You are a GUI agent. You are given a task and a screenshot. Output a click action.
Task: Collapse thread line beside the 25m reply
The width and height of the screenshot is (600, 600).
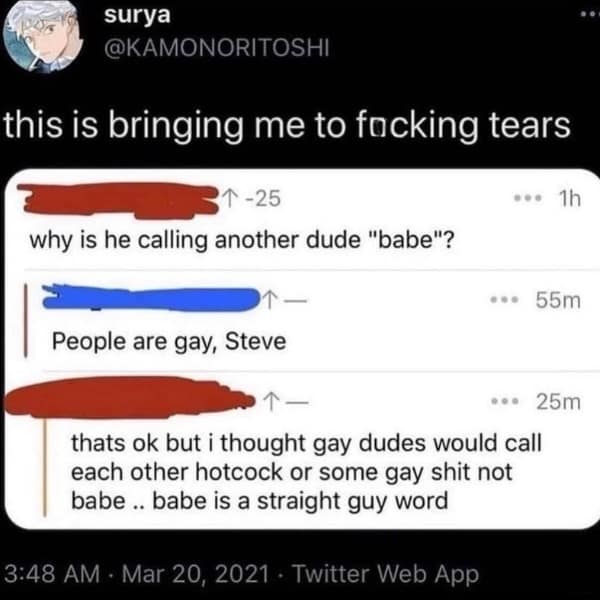[45, 468]
